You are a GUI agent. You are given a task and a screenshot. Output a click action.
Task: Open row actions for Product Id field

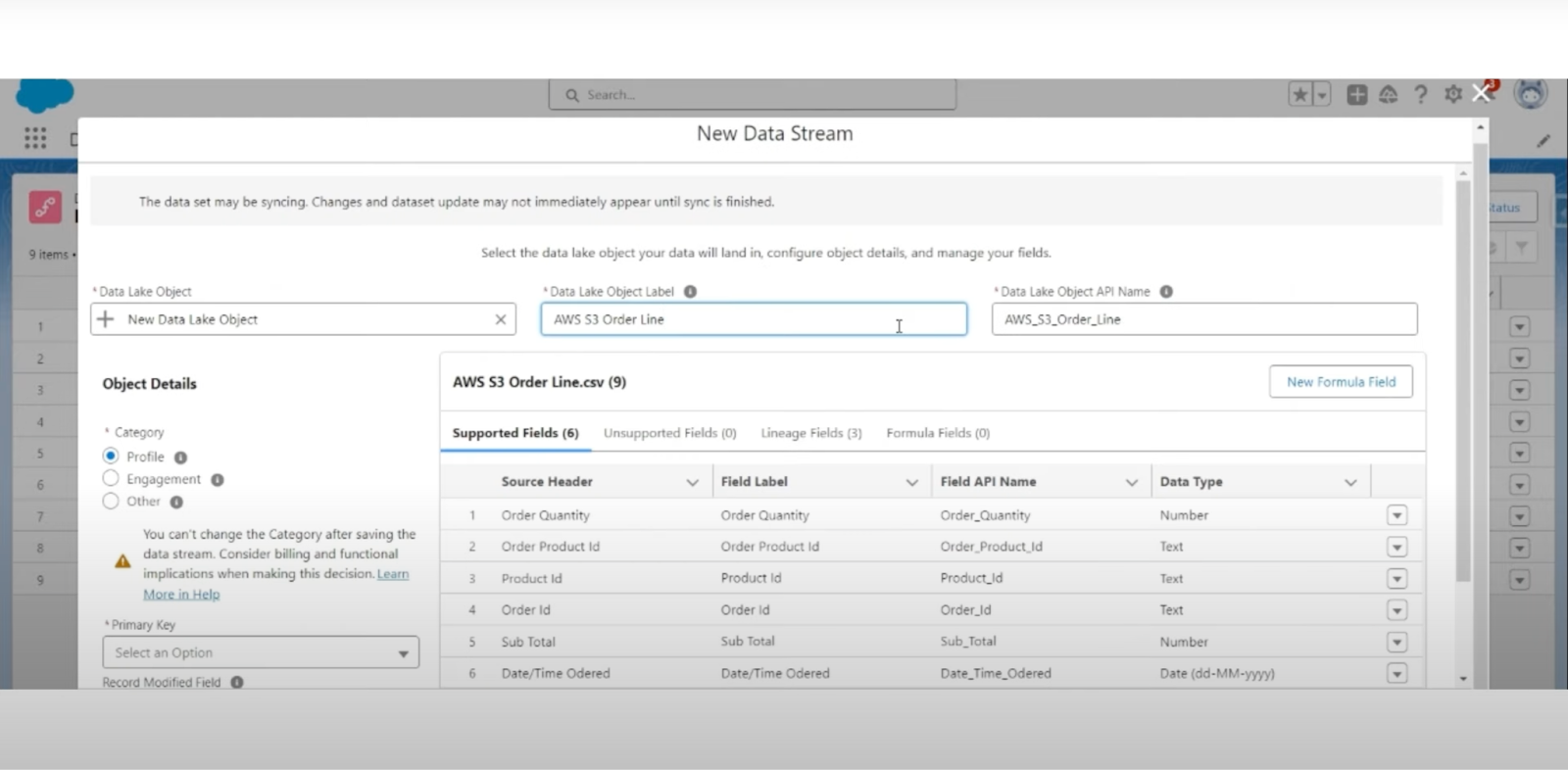point(1397,579)
